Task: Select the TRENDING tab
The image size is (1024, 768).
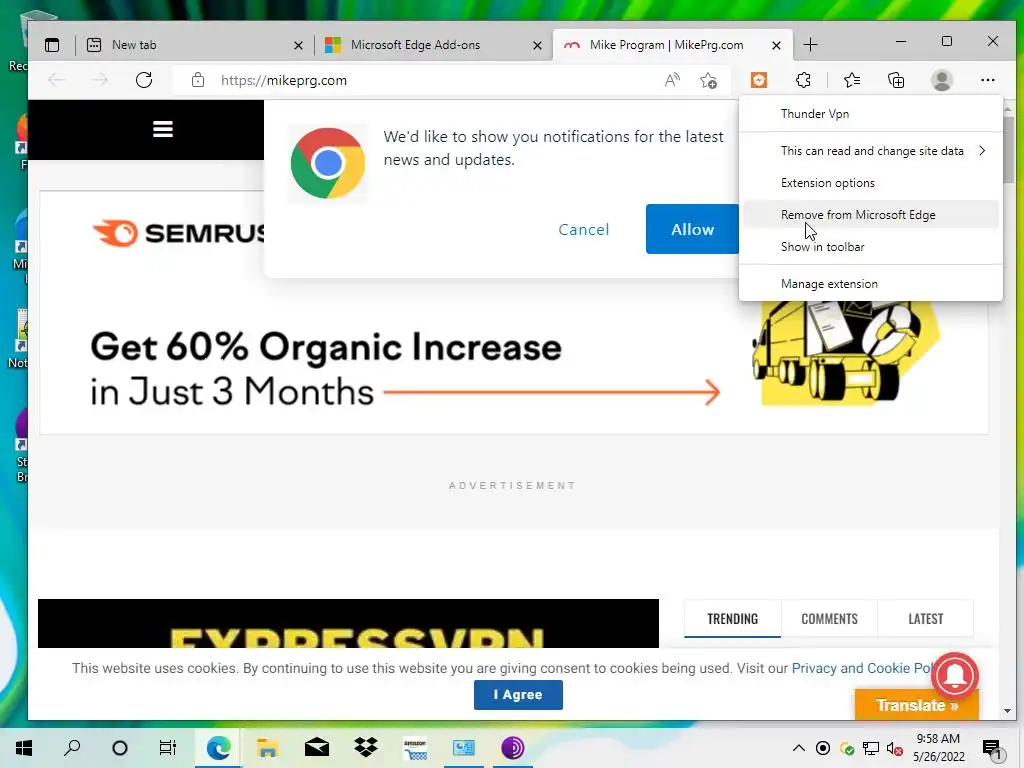Action: pos(732,618)
